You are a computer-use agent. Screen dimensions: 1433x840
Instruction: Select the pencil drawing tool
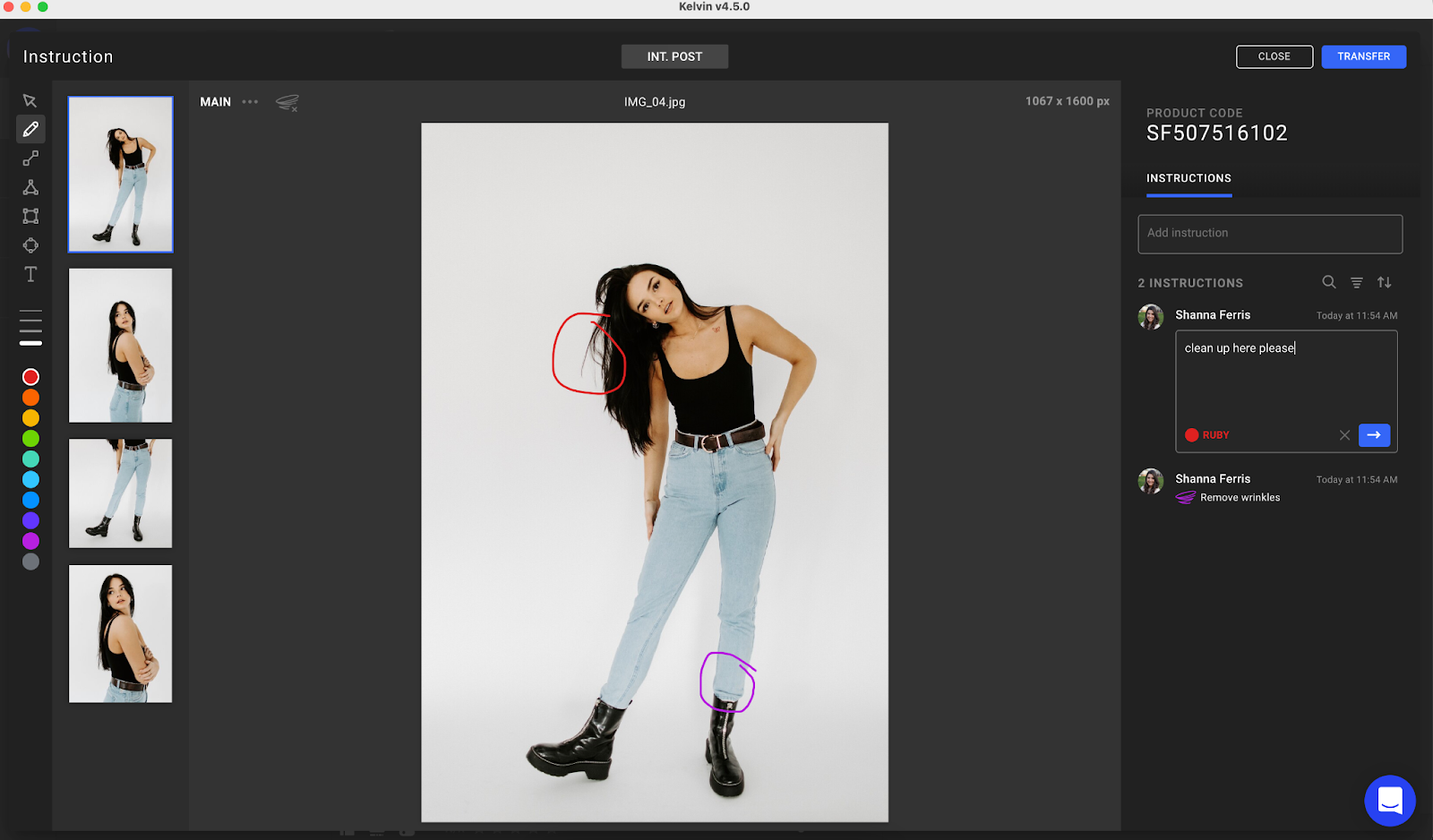(x=30, y=130)
